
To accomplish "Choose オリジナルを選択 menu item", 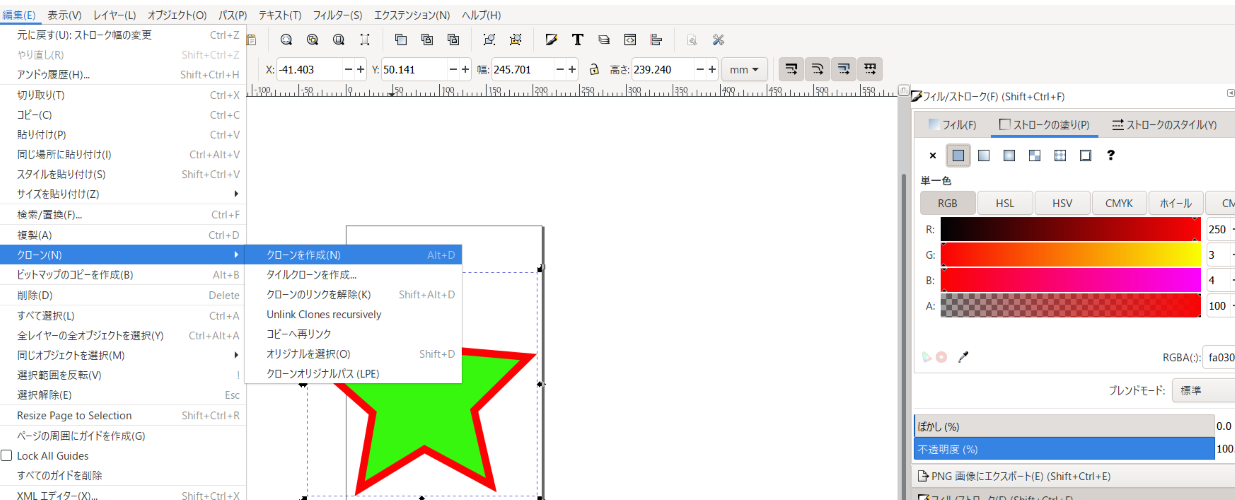I will pyautogui.click(x=354, y=354).
